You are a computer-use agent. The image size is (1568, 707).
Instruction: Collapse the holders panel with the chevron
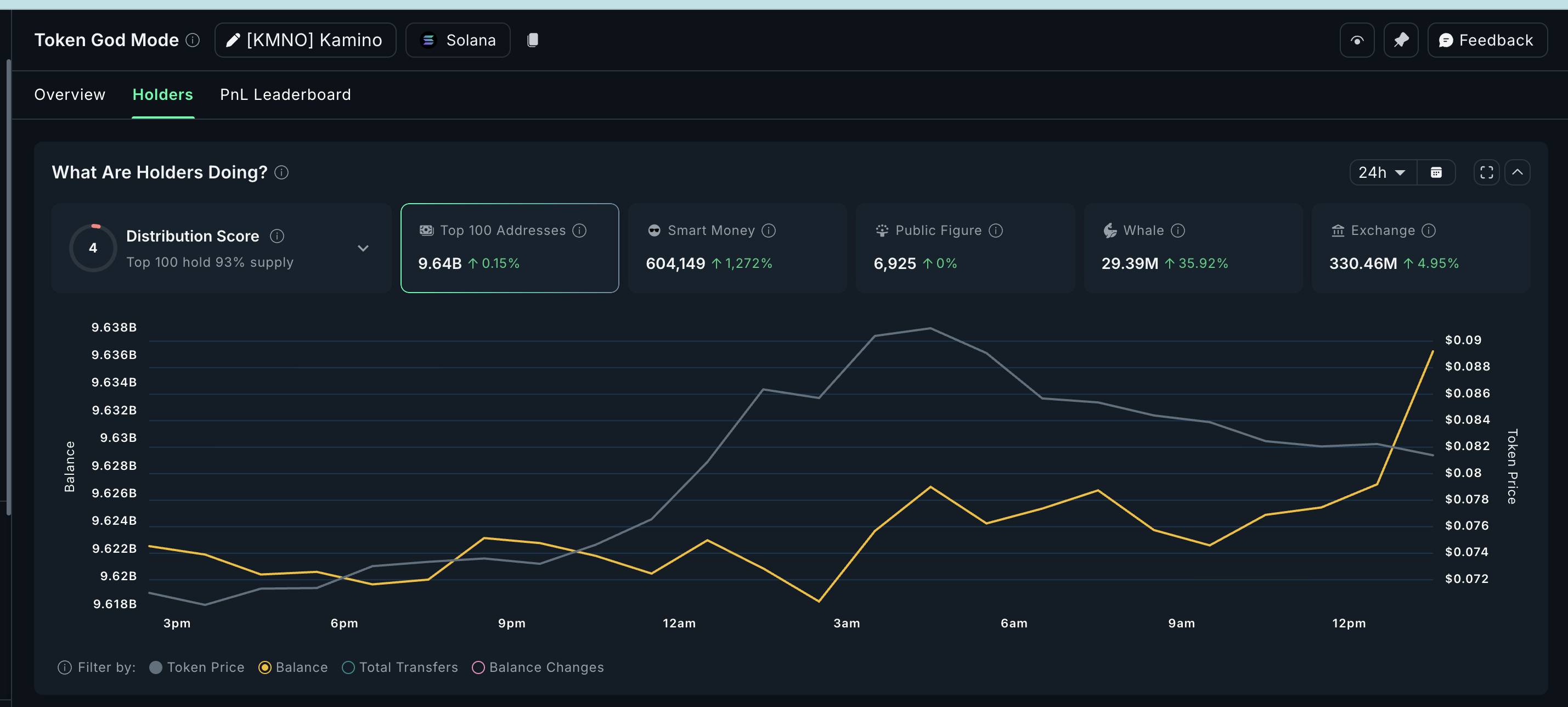pos(1518,172)
